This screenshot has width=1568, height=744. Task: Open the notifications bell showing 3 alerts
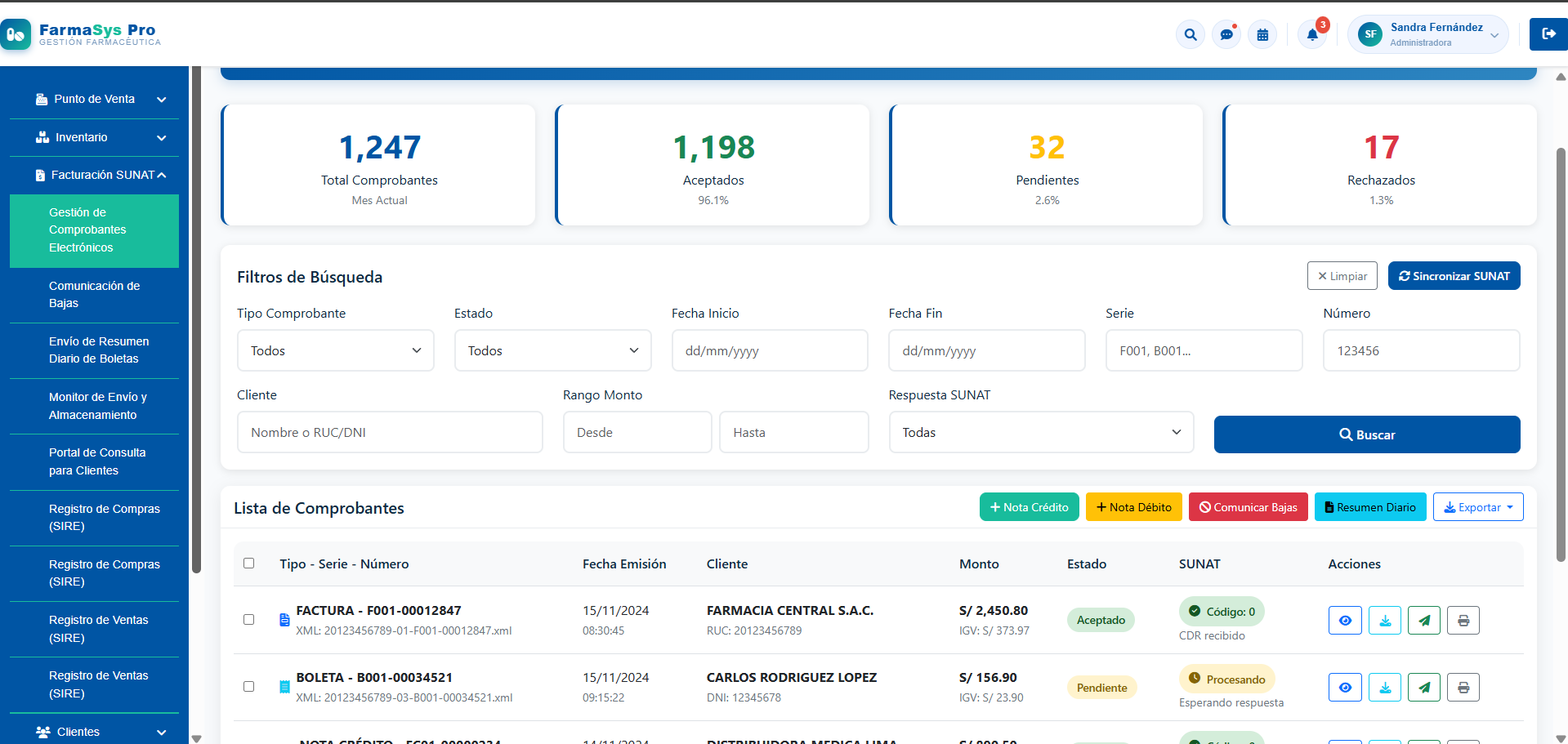(1312, 34)
